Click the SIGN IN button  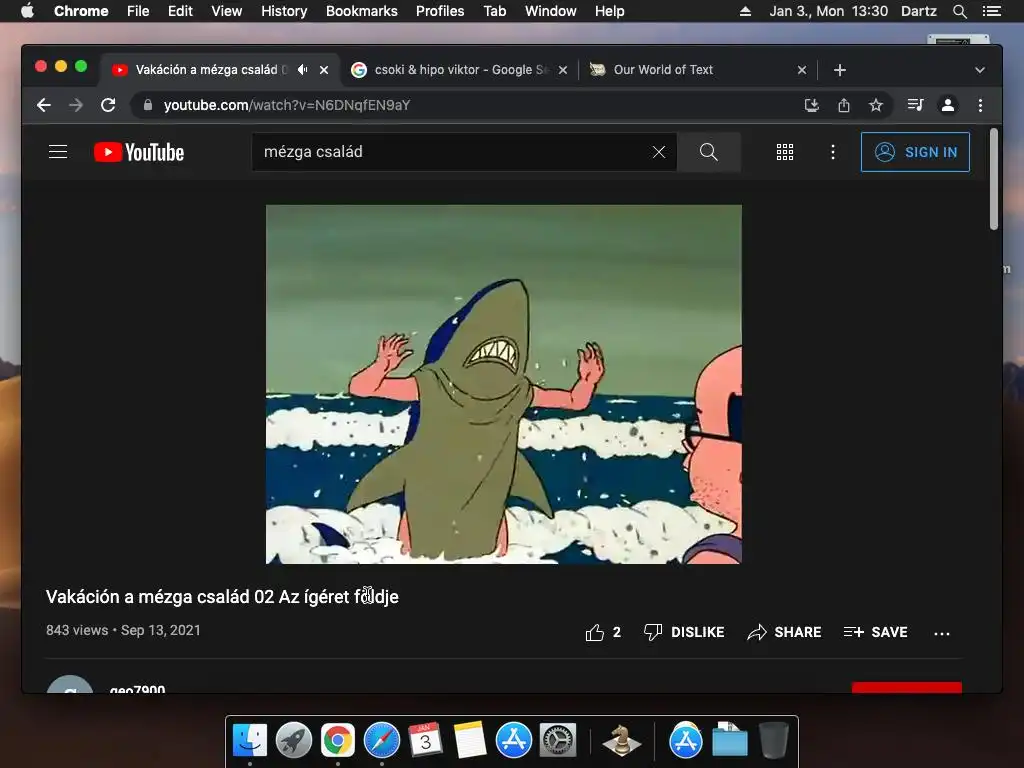tap(915, 152)
